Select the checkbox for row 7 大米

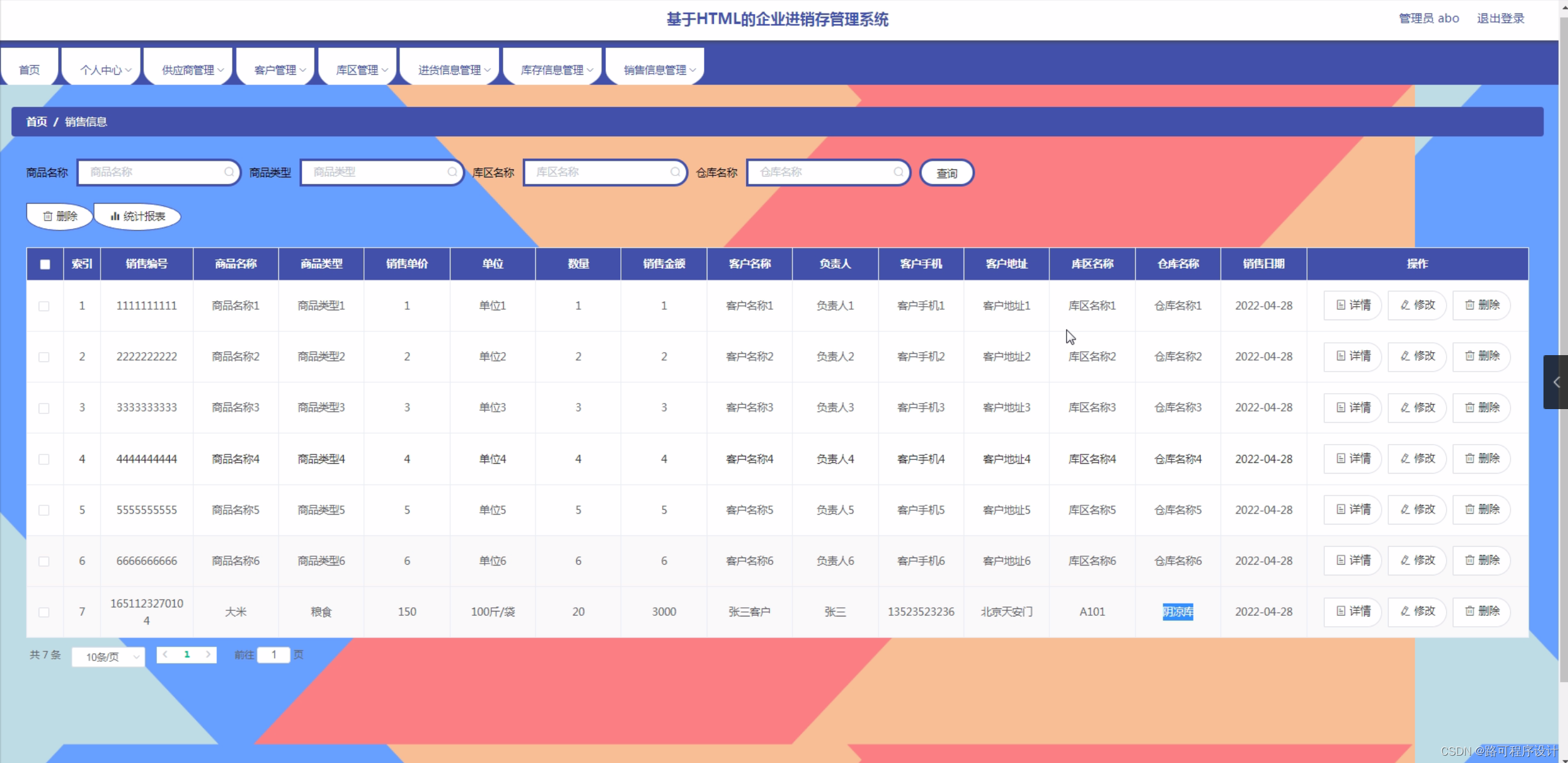[x=44, y=612]
